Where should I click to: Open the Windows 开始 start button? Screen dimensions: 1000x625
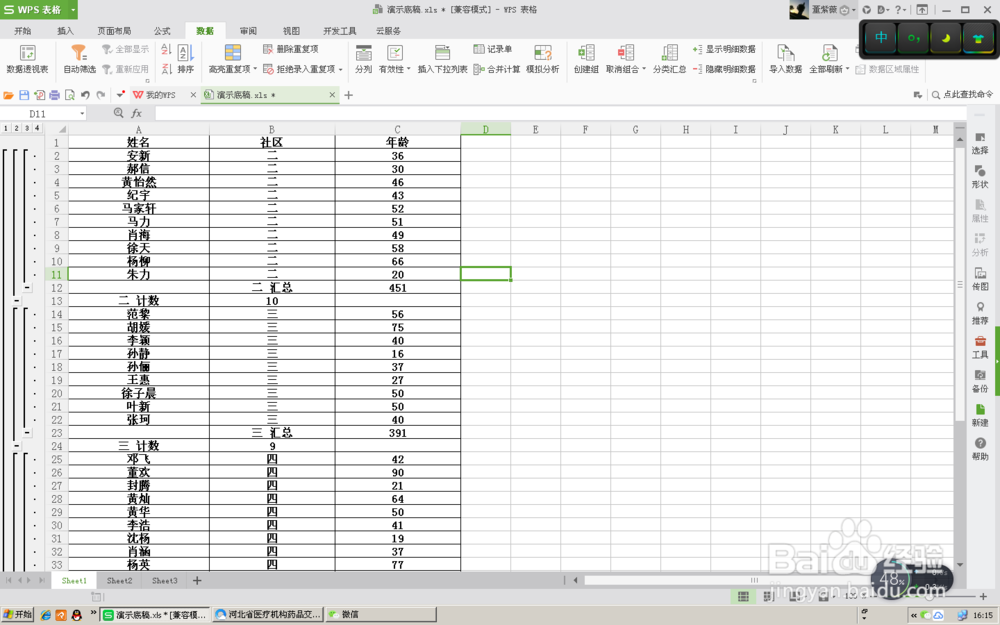(x=17, y=615)
